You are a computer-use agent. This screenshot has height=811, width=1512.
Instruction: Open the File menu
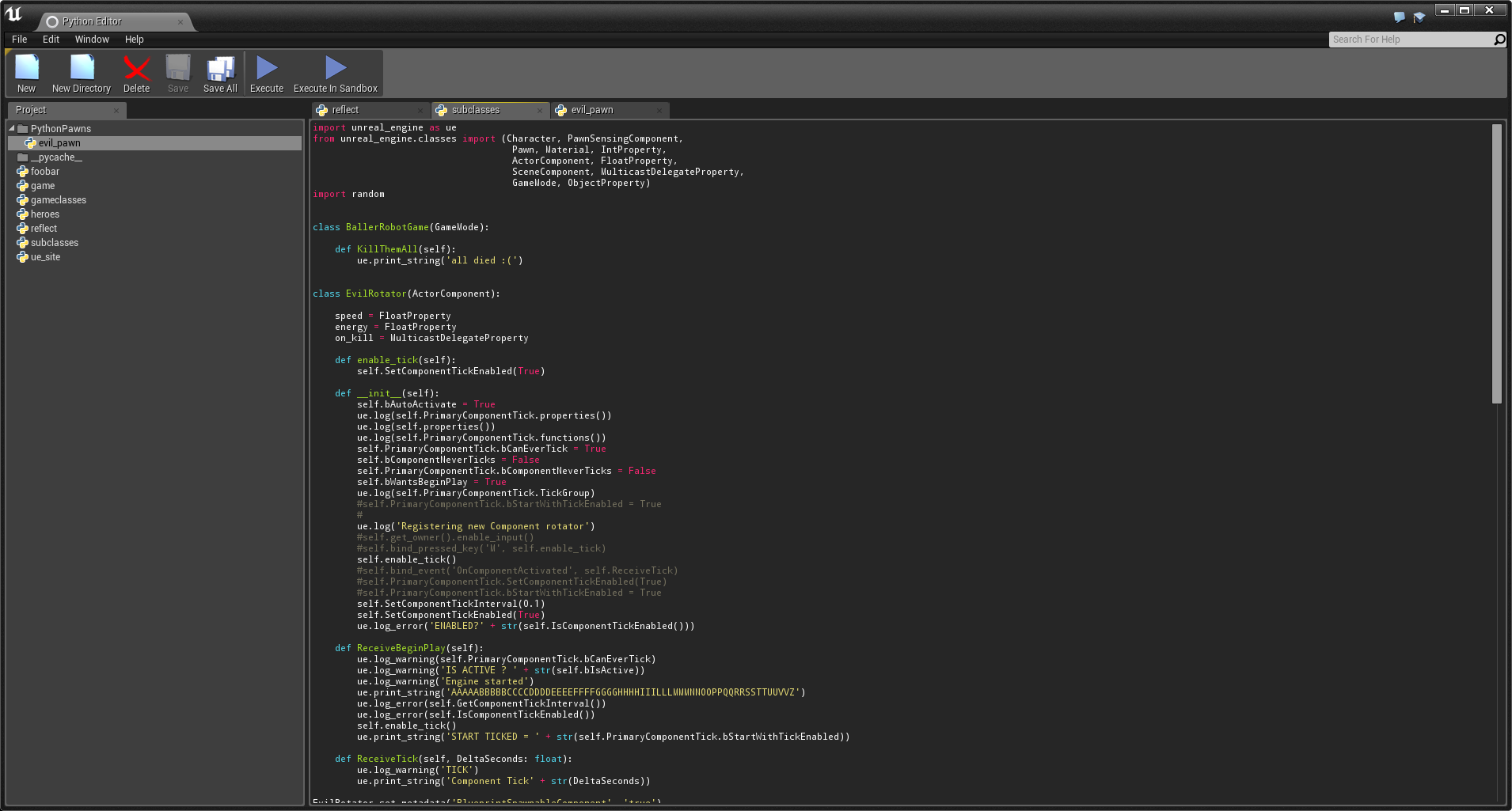pyautogui.click(x=18, y=39)
